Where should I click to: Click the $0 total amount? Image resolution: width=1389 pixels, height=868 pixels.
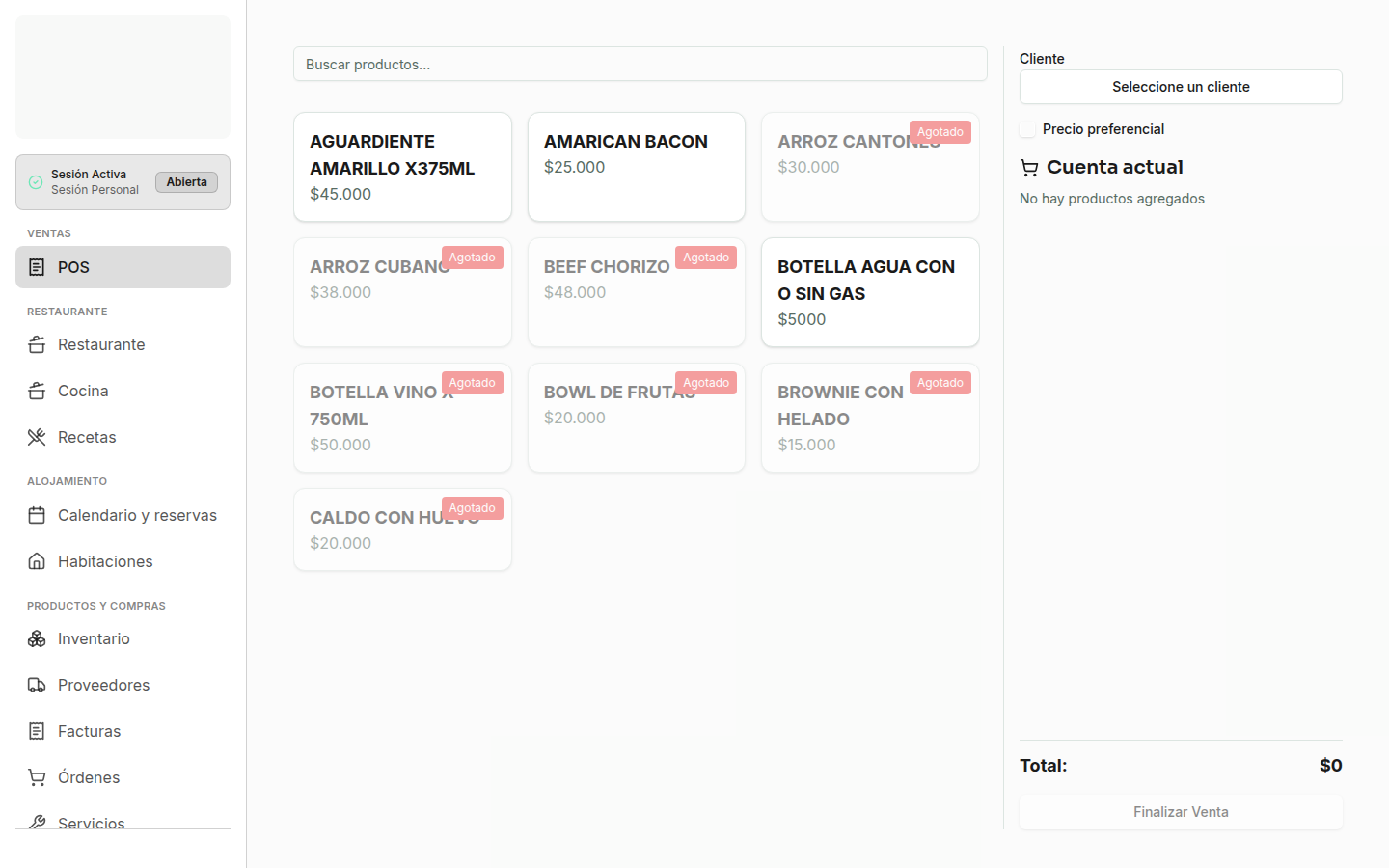coord(1331,766)
